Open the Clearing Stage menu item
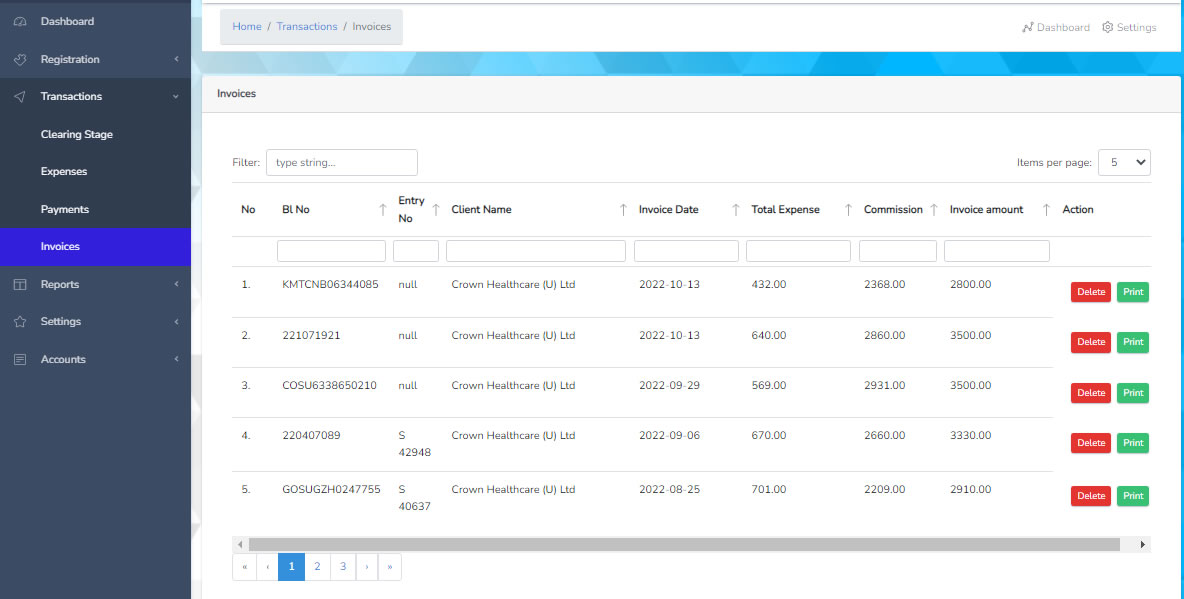The image size is (1184, 599). click(77, 134)
